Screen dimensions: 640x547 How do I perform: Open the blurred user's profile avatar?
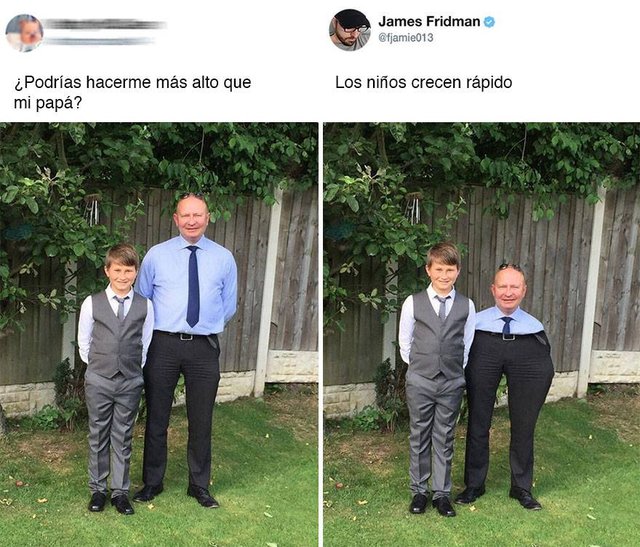tap(24, 33)
